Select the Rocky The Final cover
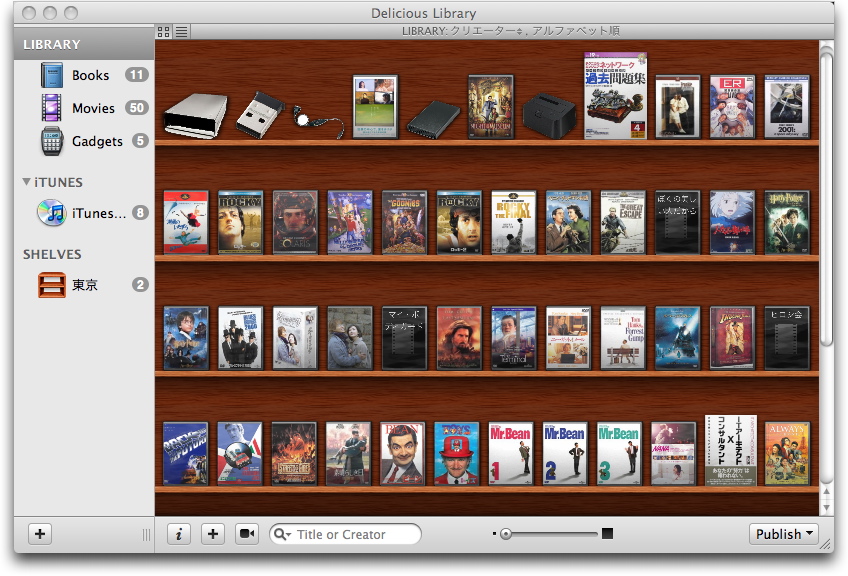This screenshot has height=576, width=848. point(513,222)
